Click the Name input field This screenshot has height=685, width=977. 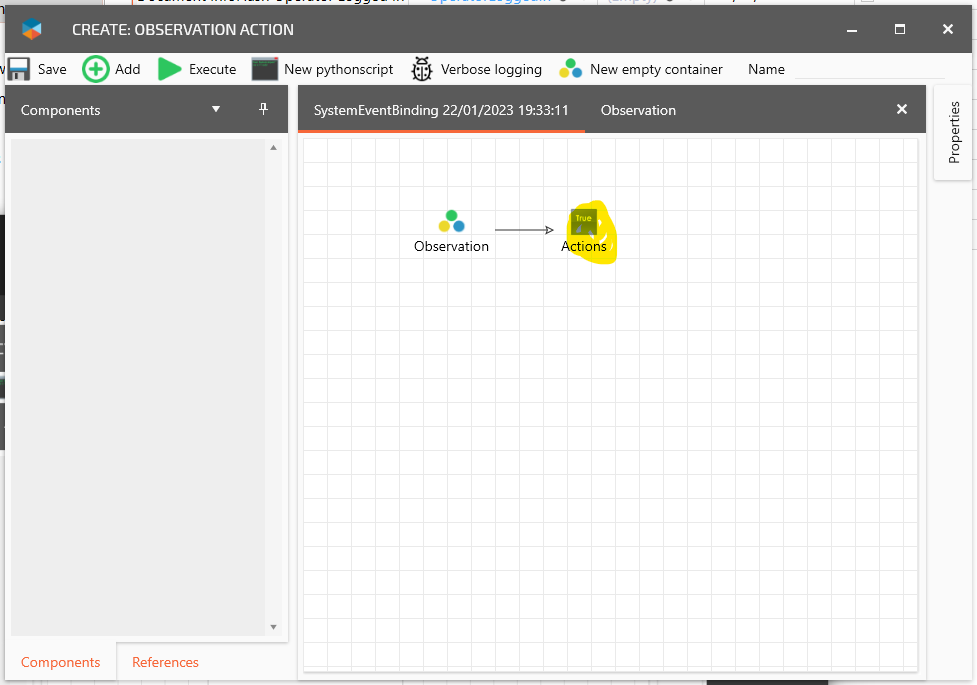(868, 69)
